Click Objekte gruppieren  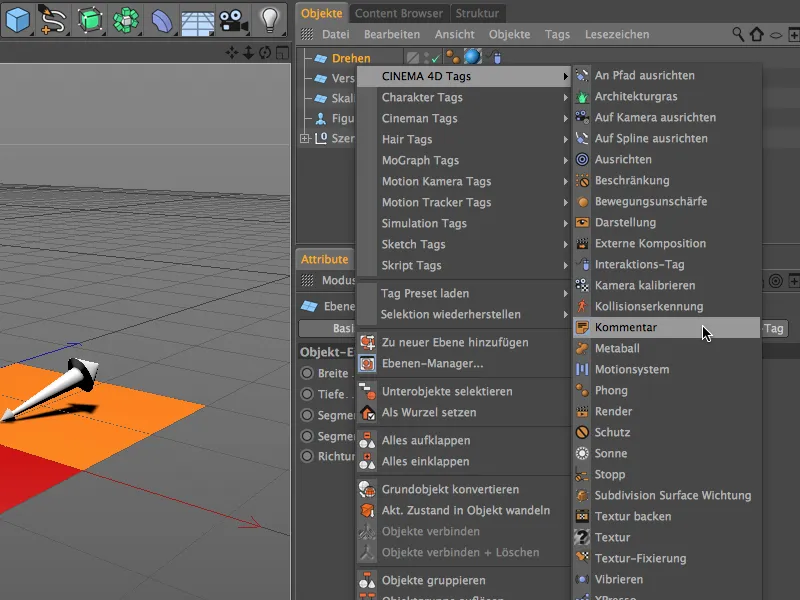pos(463,581)
